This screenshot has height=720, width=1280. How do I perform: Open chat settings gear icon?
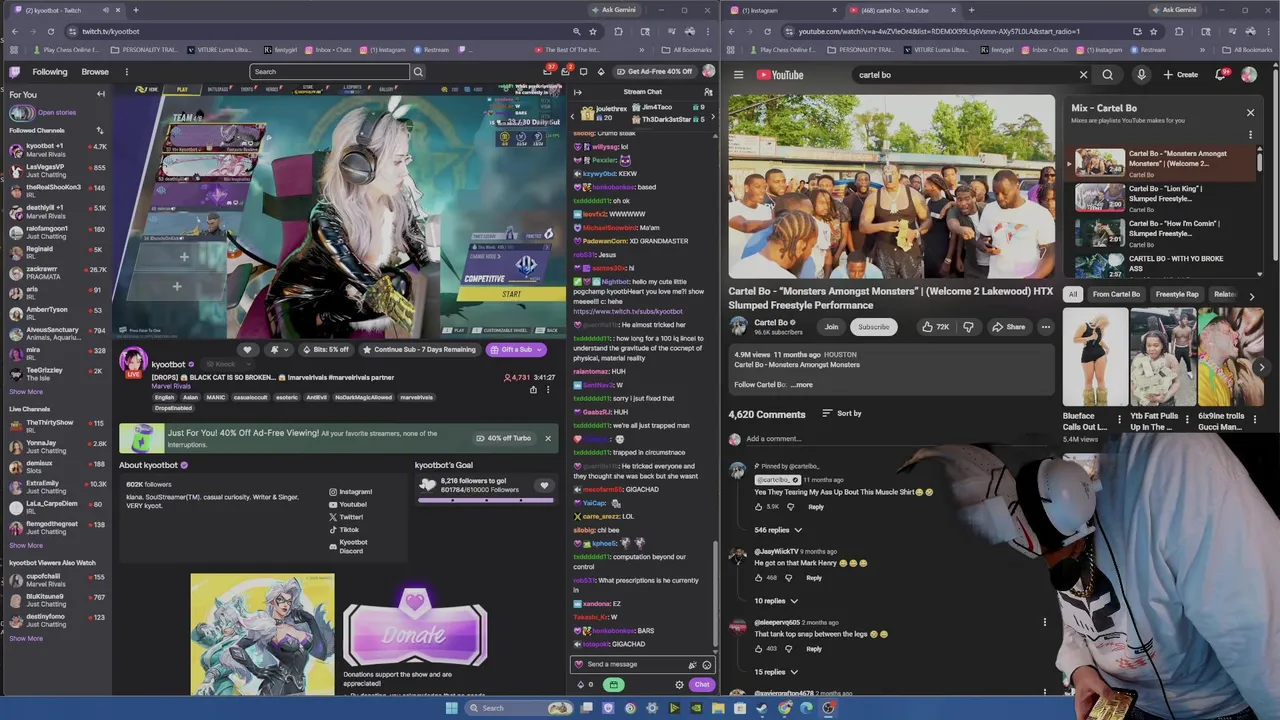pos(679,685)
